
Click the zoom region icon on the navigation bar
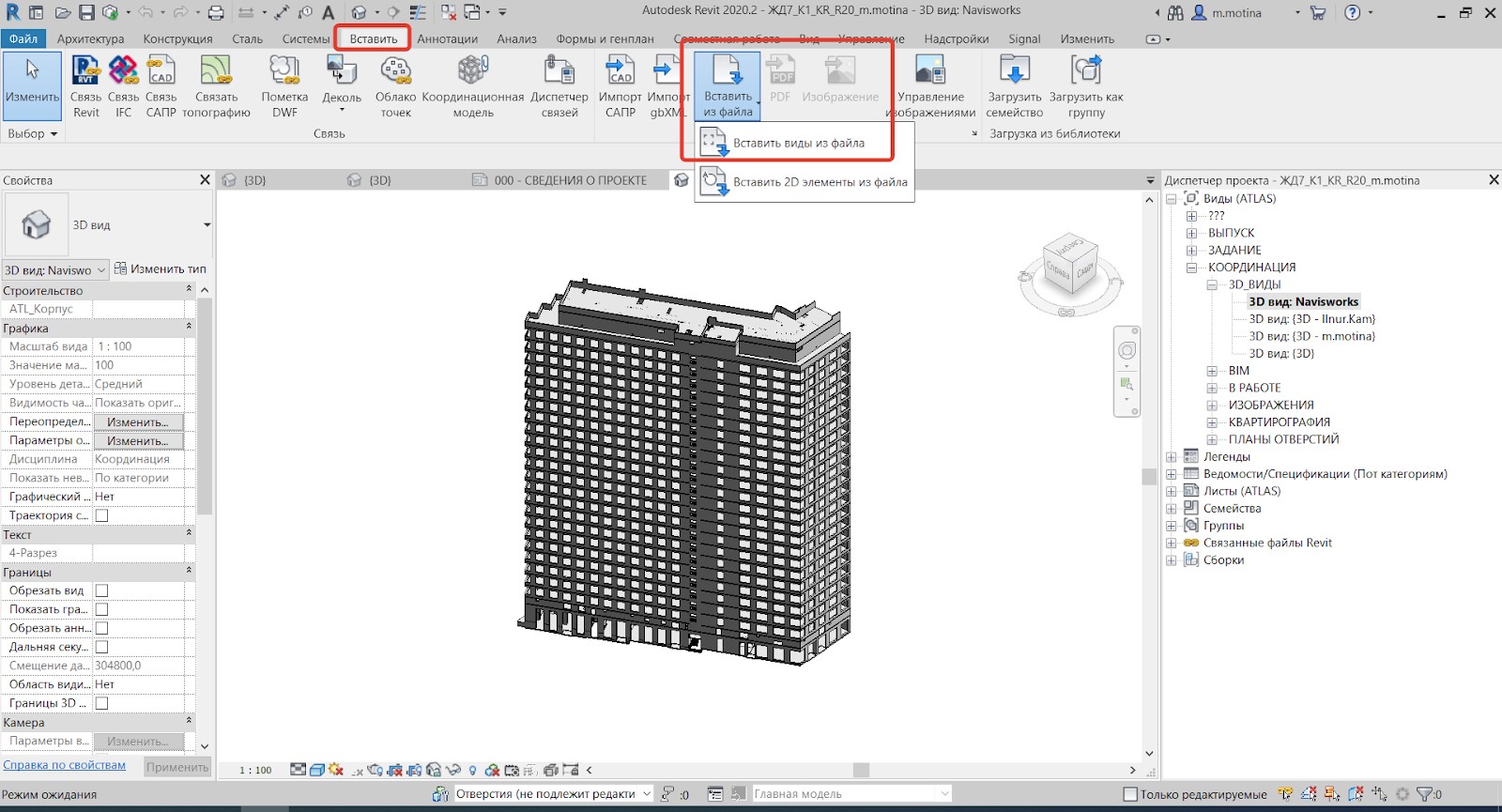click(1126, 384)
